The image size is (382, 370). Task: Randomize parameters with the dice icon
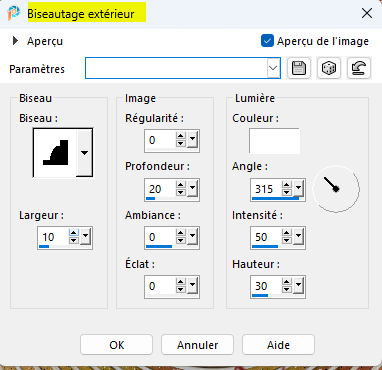(x=329, y=68)
